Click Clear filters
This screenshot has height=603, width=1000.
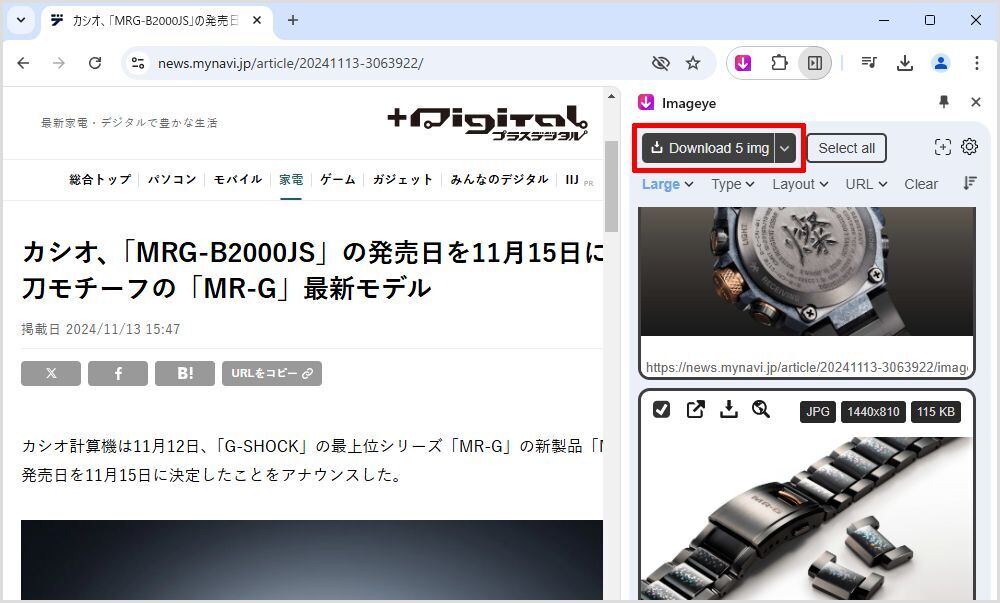click(921, 184)
